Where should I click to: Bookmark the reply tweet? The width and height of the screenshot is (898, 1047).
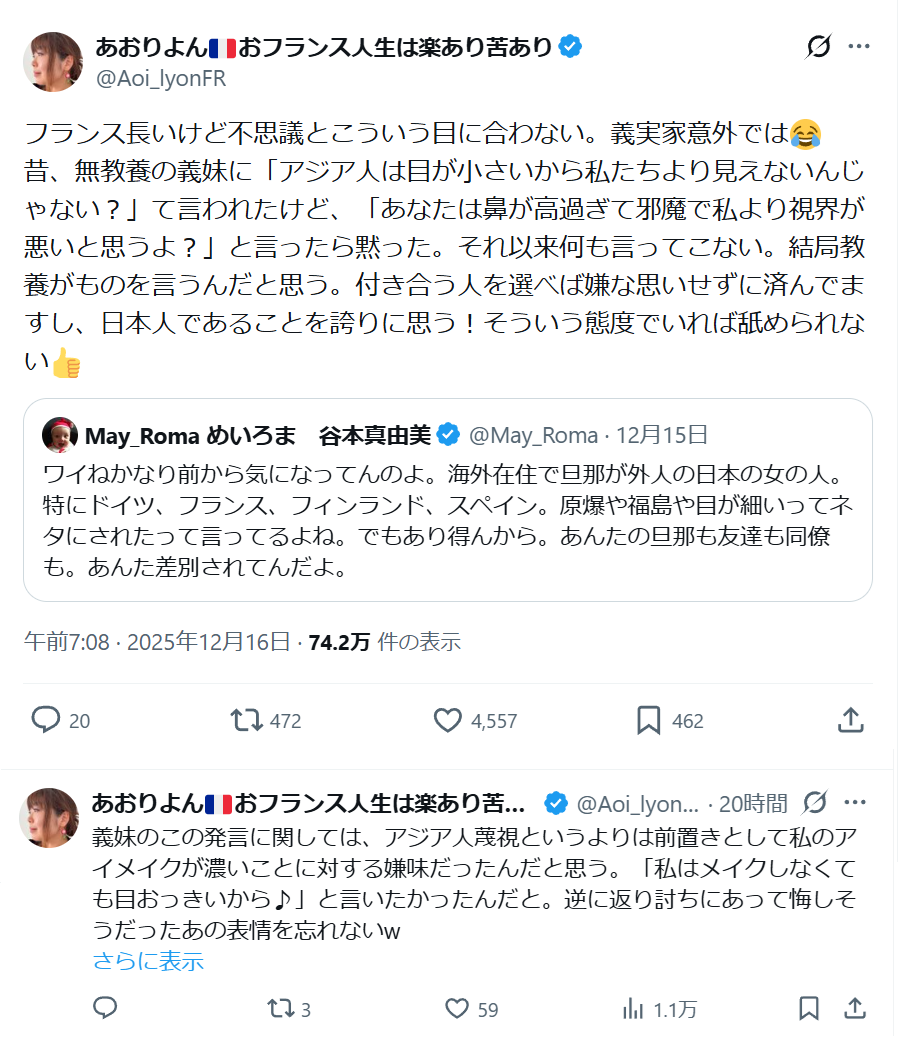click(x=810, y=1008)
